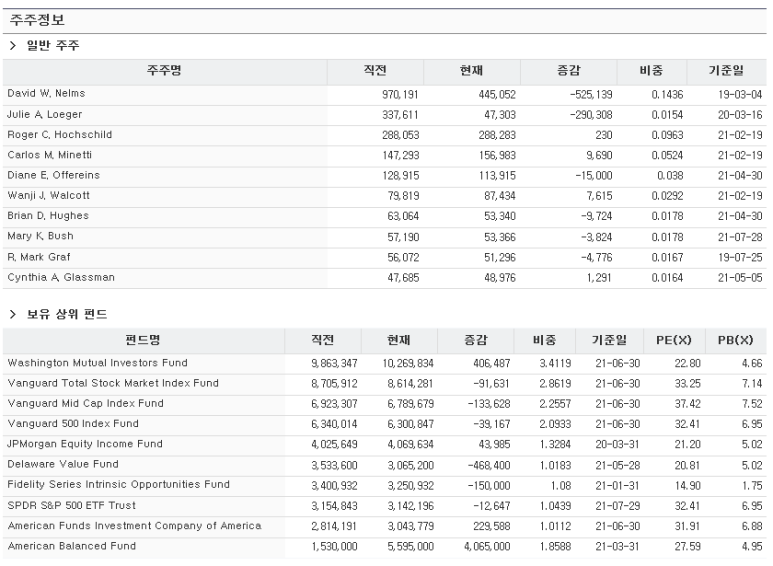Click the 증감 header in shareholder table
The height and width of the screenshot is (566, 773).
[x=568, y=71]
